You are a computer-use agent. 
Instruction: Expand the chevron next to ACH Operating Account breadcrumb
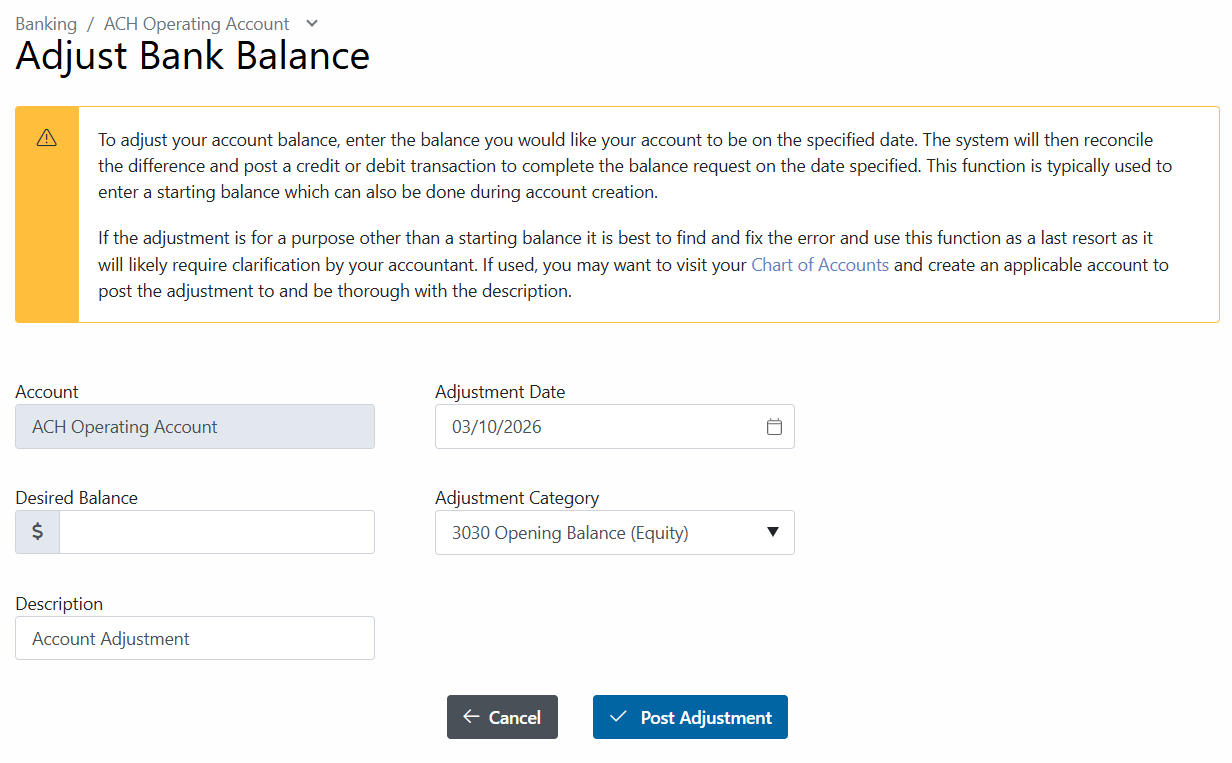click(312, 23)
